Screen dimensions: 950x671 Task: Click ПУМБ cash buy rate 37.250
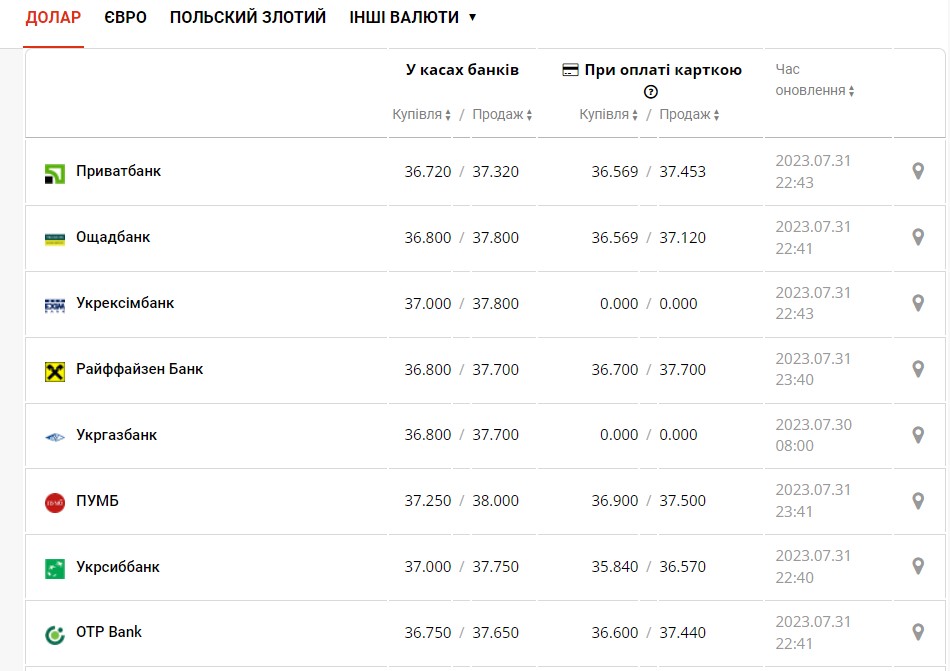pos(428,501)
